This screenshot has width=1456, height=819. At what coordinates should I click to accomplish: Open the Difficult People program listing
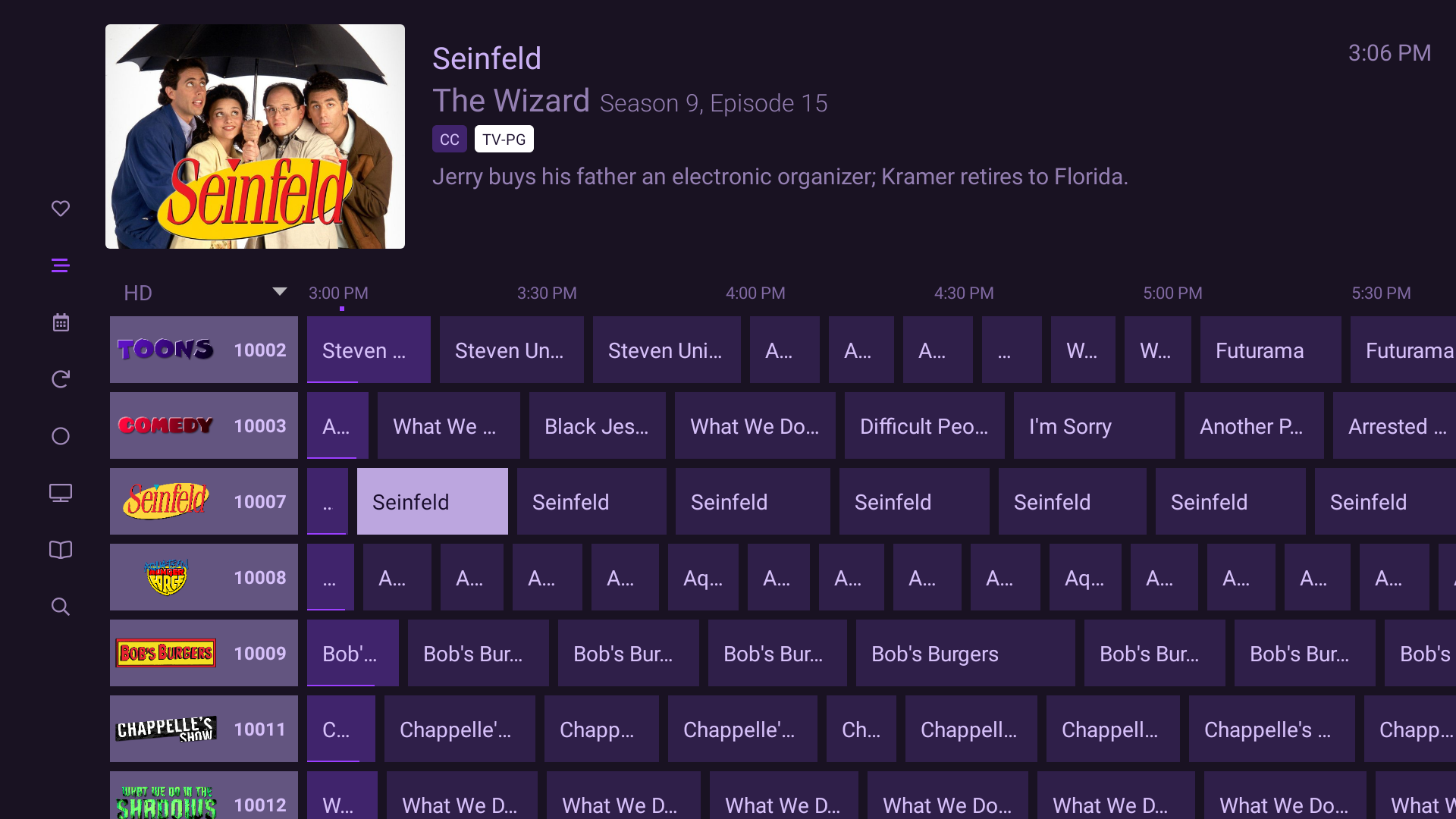click(924, 425)
